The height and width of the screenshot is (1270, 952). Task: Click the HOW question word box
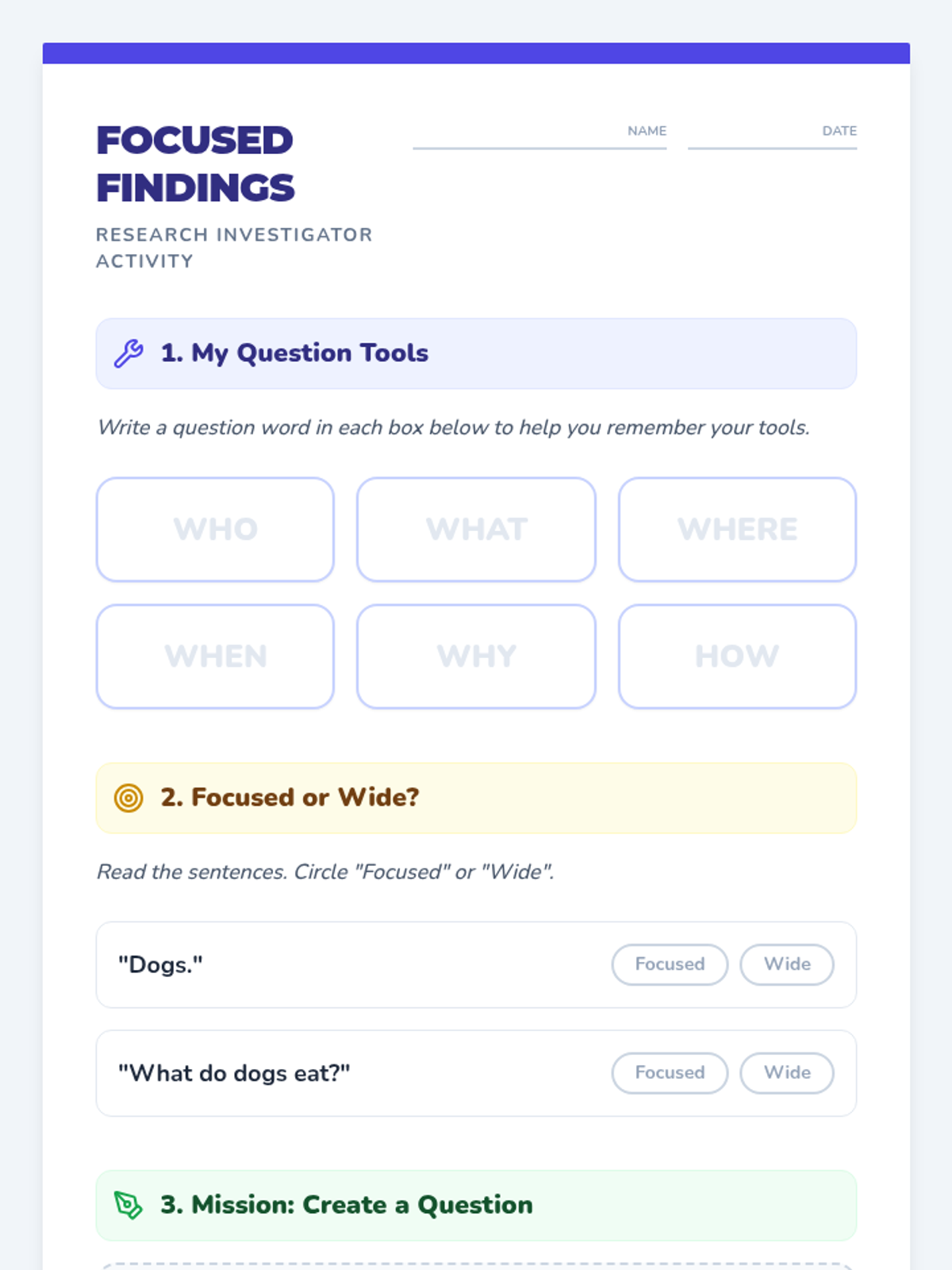point(737,656)
